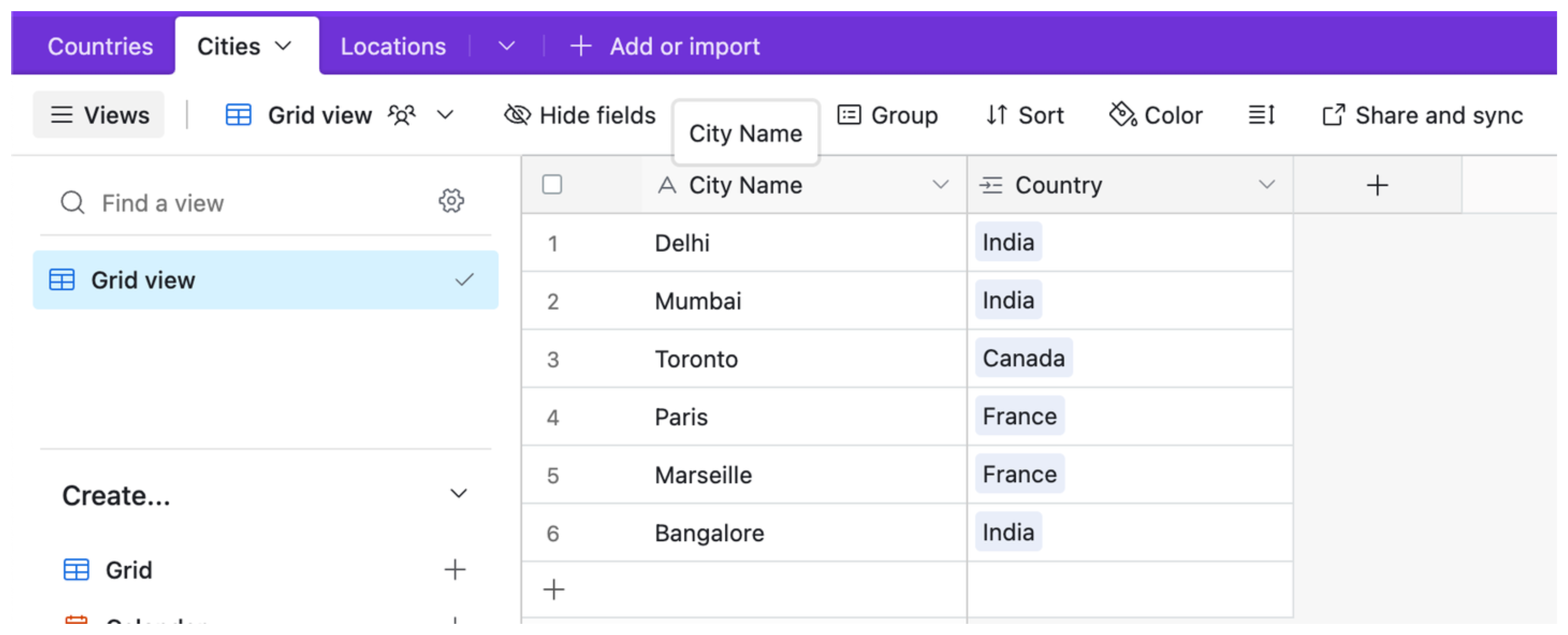The height and width of the screenshot is (635, 1568).
Task: Select the Grid view in sidebar
Action: coord(143,280)
